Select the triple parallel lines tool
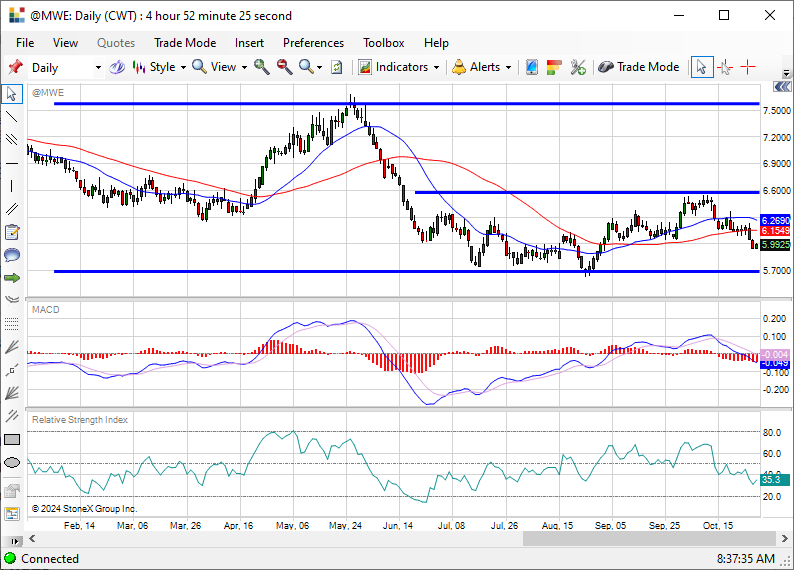 tap(12, 140)
